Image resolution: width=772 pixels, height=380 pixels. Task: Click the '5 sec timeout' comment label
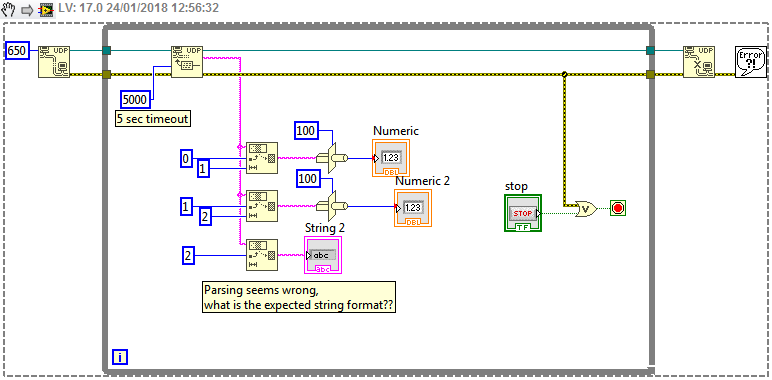pos(153,119)
